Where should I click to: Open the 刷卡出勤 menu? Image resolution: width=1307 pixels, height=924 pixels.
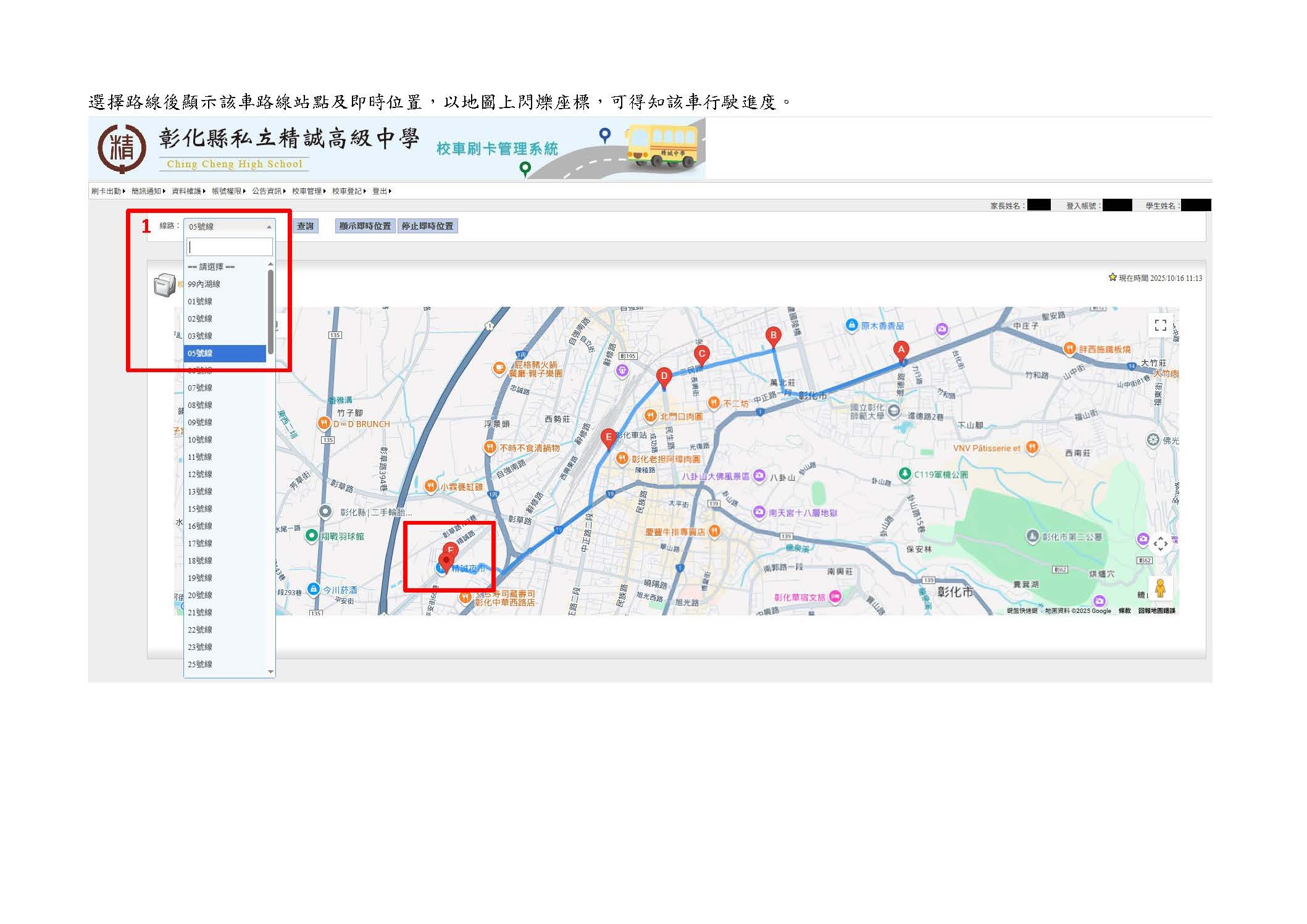(105, 191)
